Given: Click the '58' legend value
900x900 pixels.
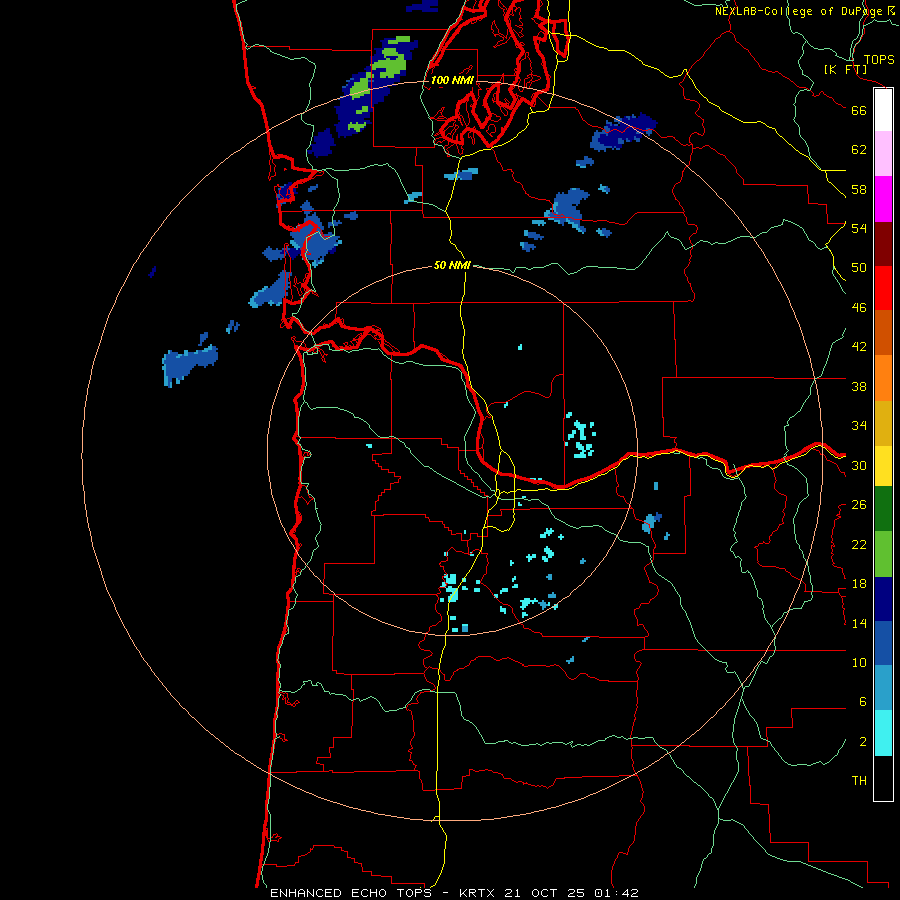Looking at the screenshot, I should [x=859, y=189].
